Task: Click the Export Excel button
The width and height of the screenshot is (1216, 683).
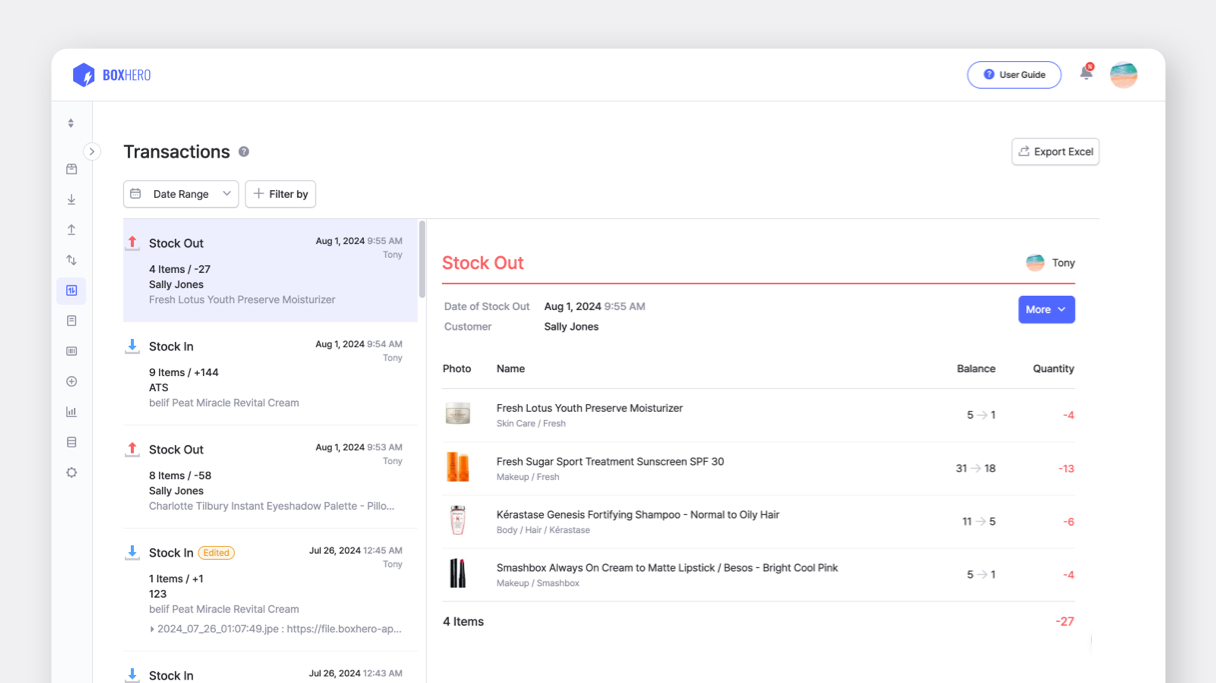Action: (1055, 151)
